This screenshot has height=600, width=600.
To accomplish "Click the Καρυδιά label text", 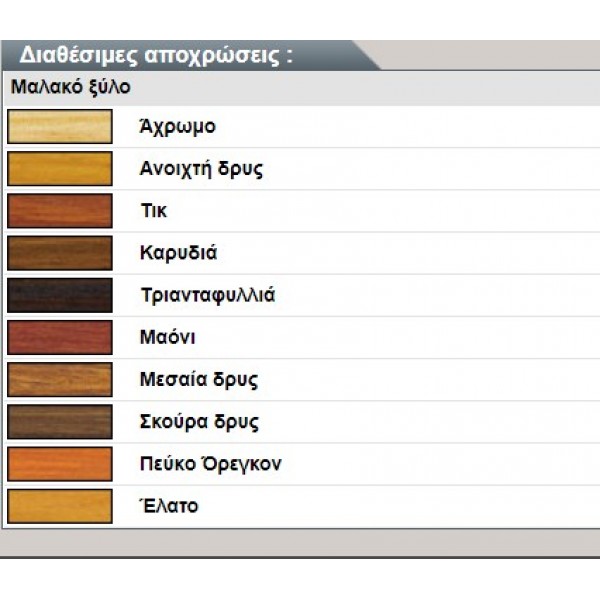I will pos(178,253).
